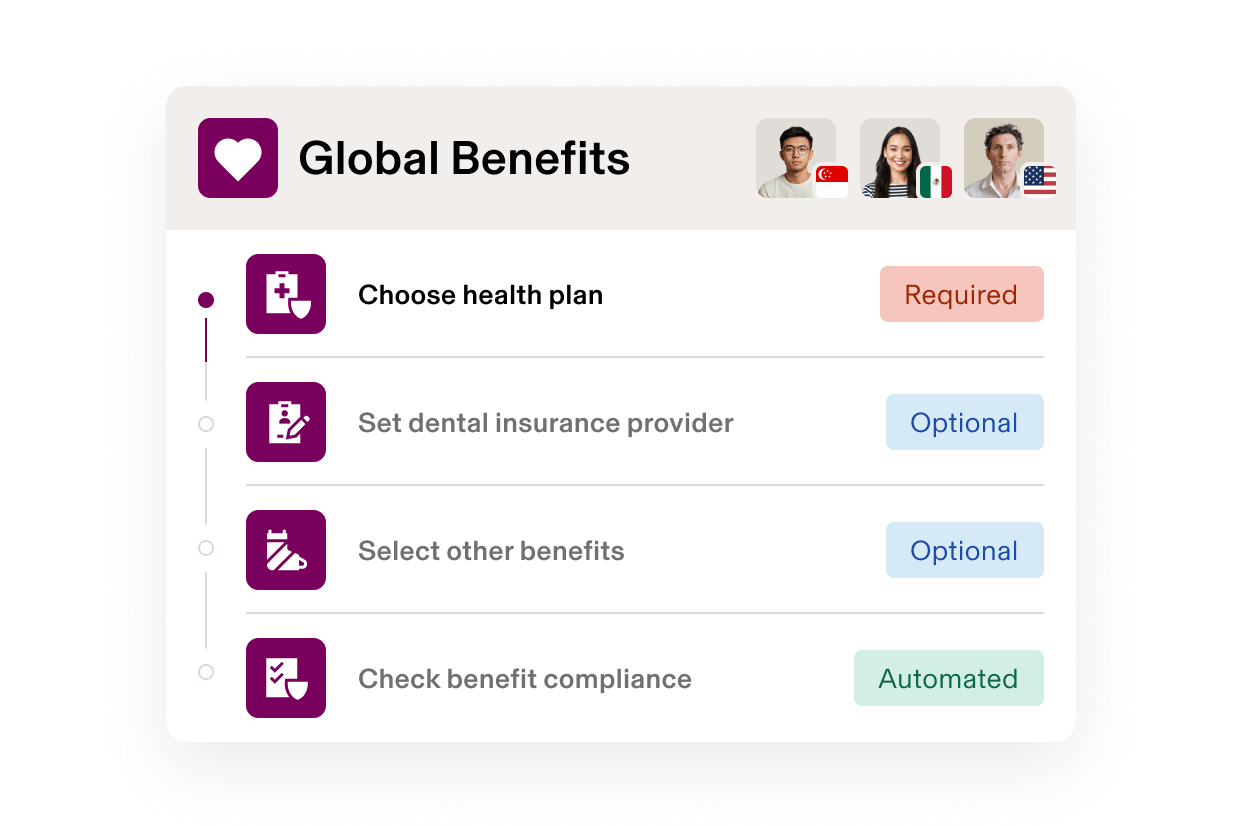Open the Optional badge for dental insurance

[964, 422]
